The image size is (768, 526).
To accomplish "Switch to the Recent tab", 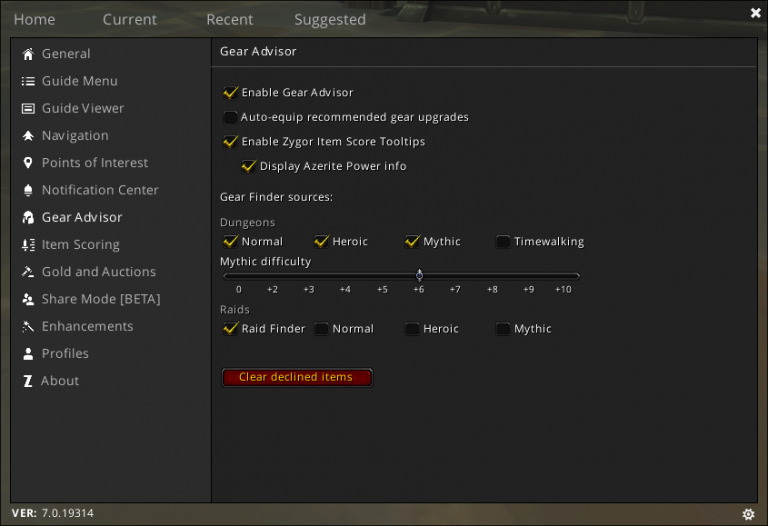I will (x=230, y=20).
